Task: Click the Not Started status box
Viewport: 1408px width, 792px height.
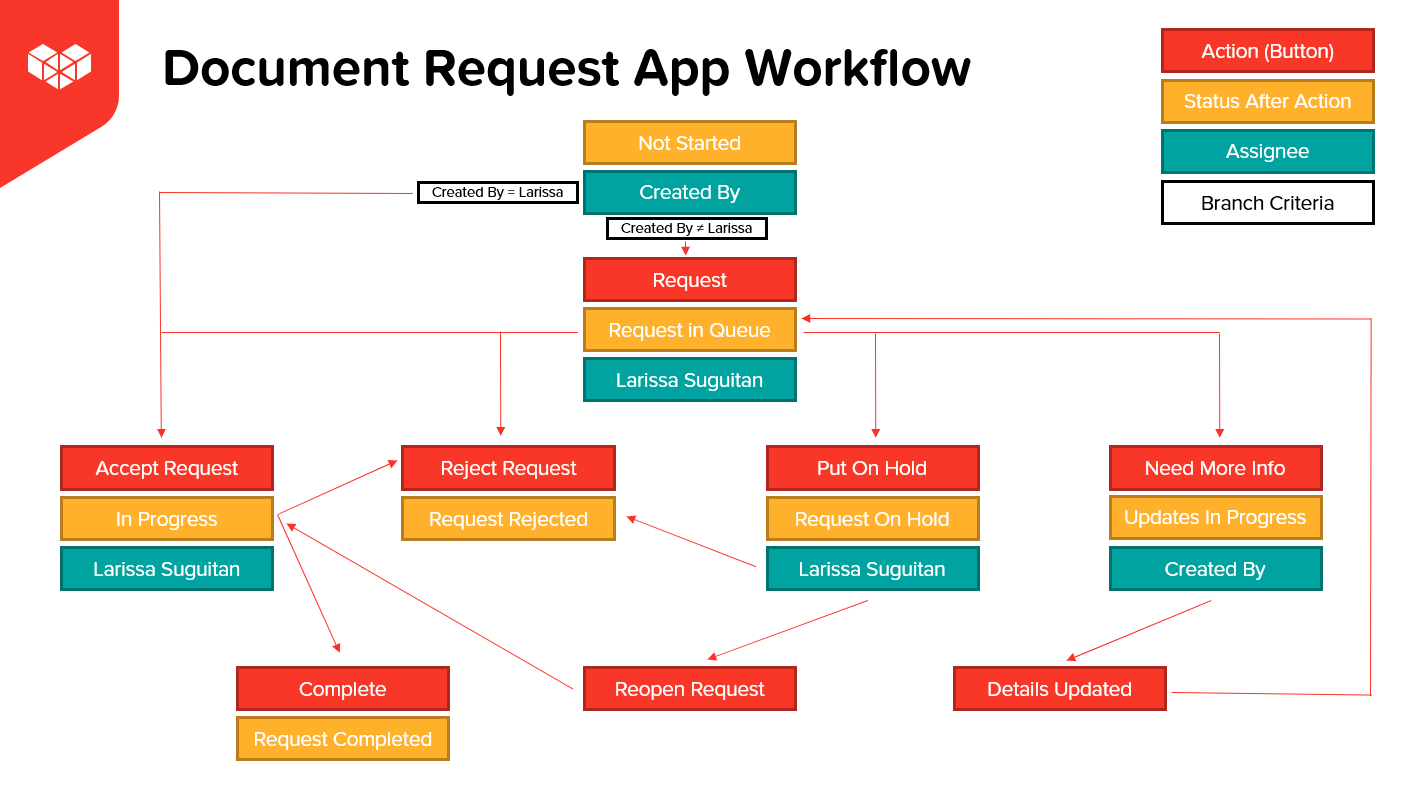Action: [690, 142]
